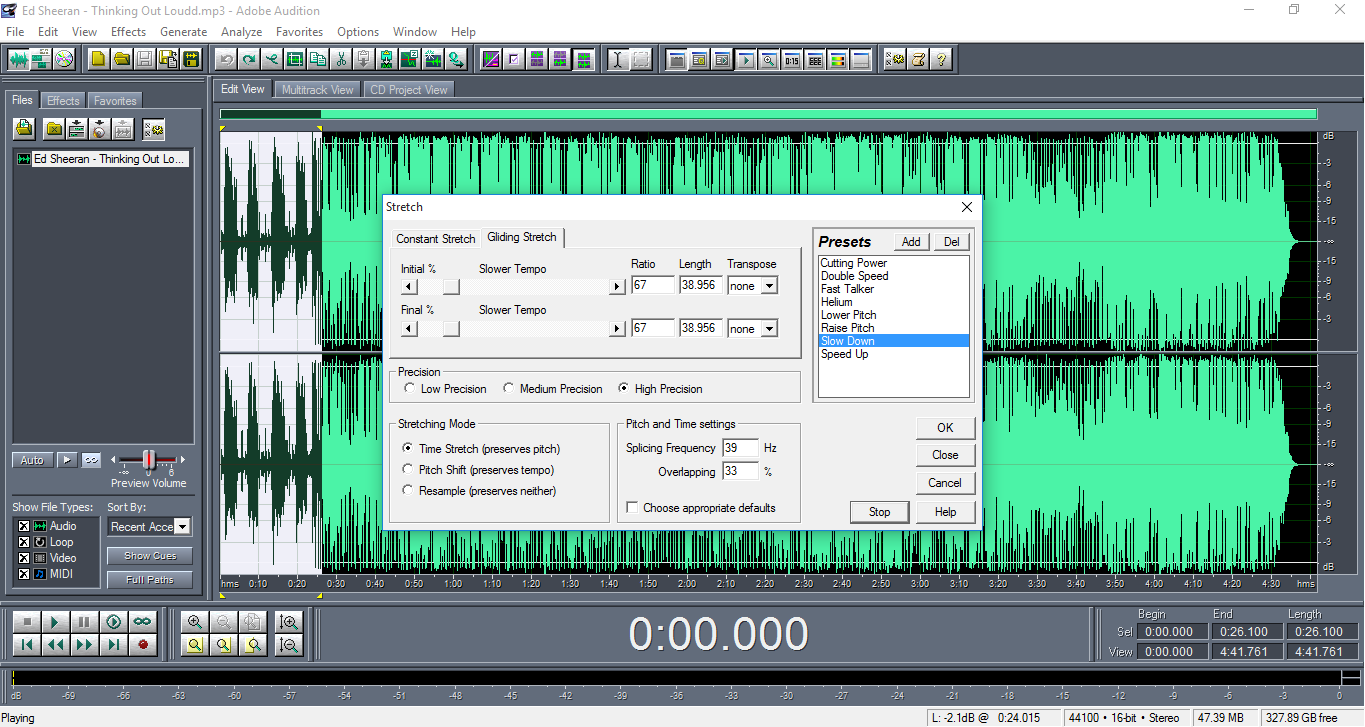Click the Del preset button
1365x727 pixels.
(951, 242)
